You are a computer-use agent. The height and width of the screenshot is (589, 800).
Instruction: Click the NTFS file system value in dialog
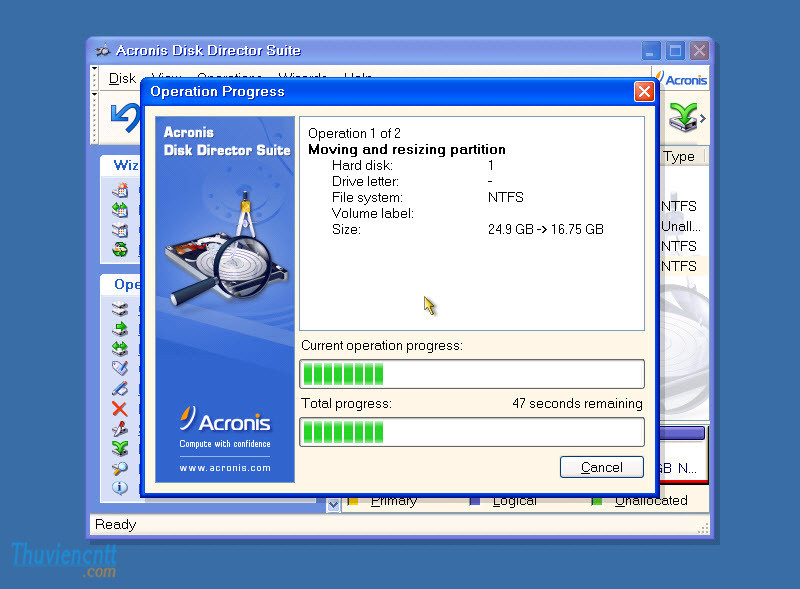[506, 198]
